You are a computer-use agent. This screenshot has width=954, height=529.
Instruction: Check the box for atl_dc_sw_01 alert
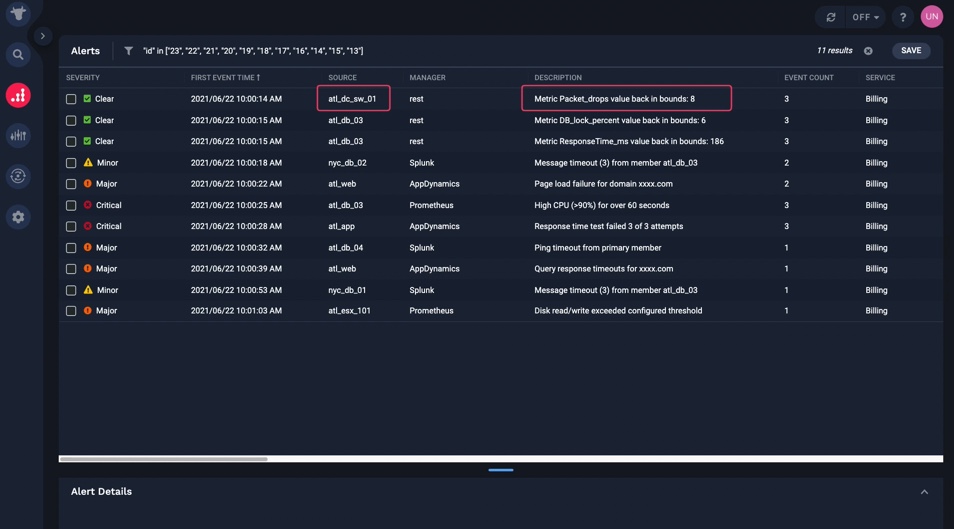point(71,99)
